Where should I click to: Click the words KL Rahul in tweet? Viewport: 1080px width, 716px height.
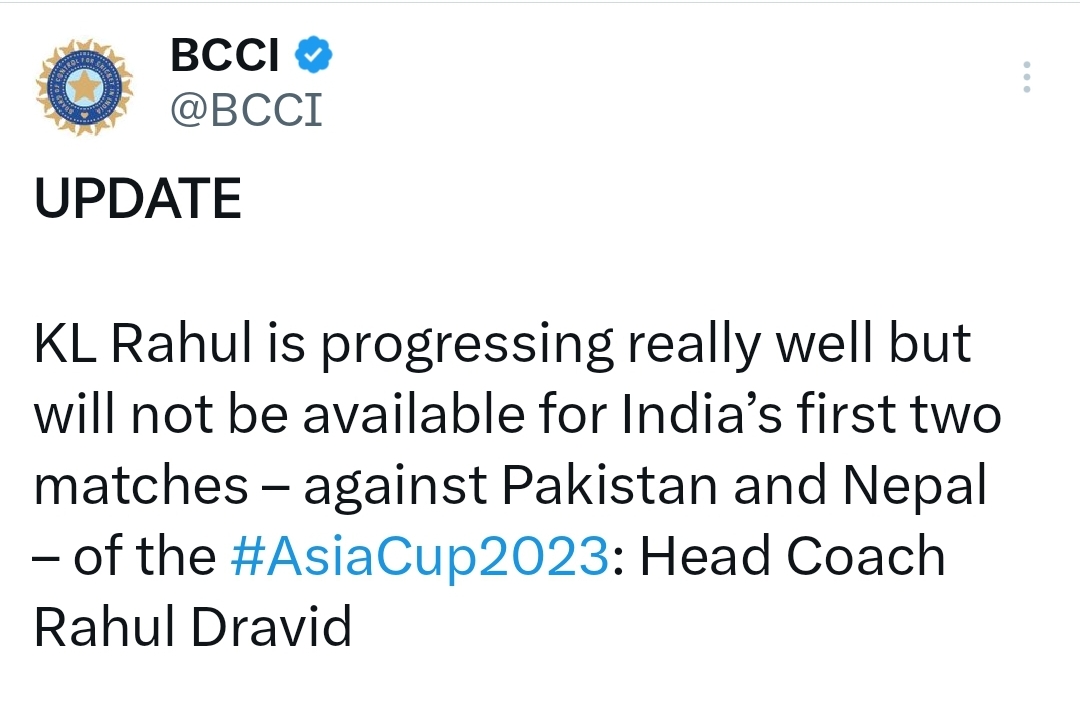pyautogui.click(x=143, y=343)
